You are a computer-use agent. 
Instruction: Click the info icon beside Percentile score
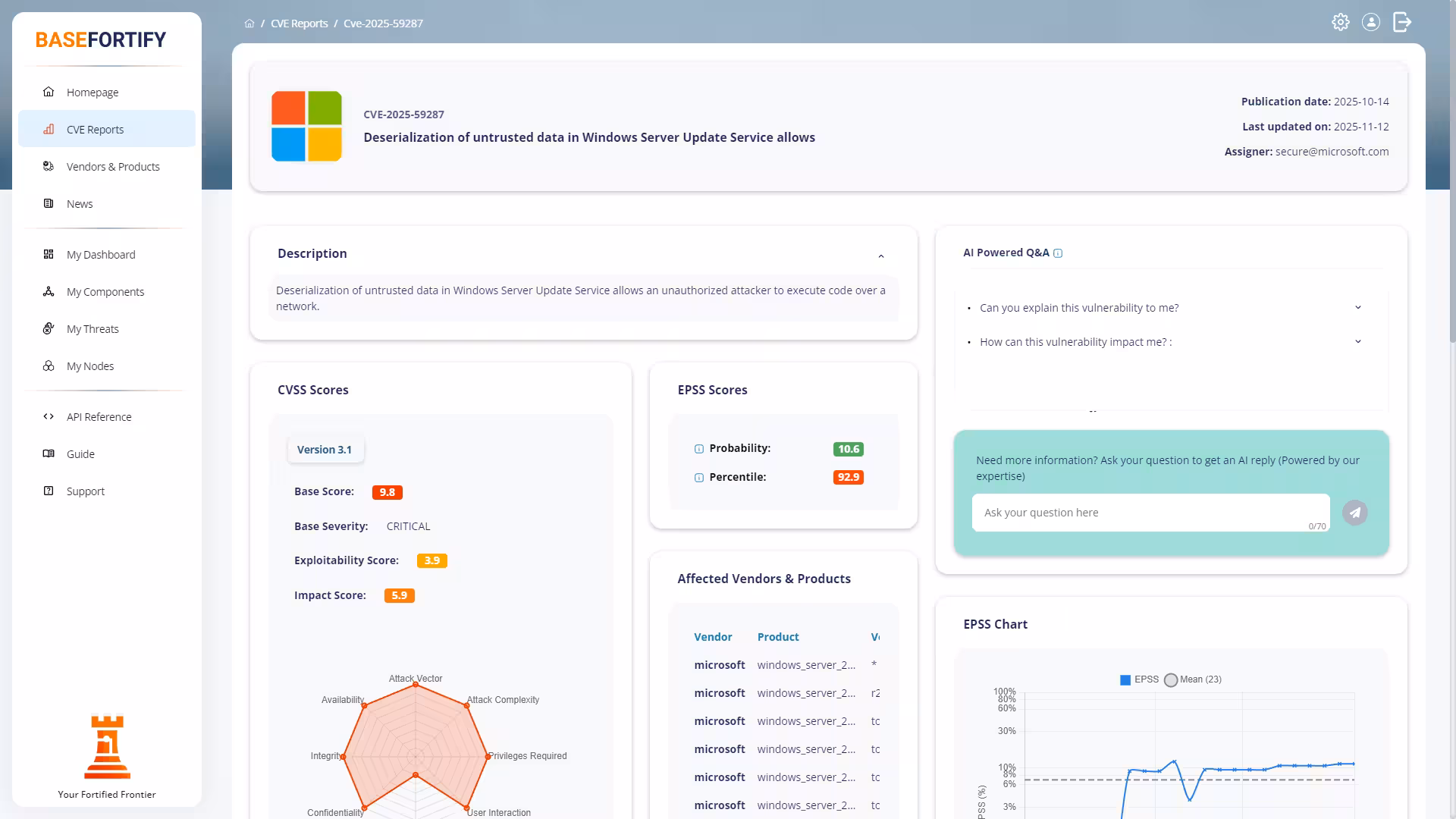click(698, 478)
